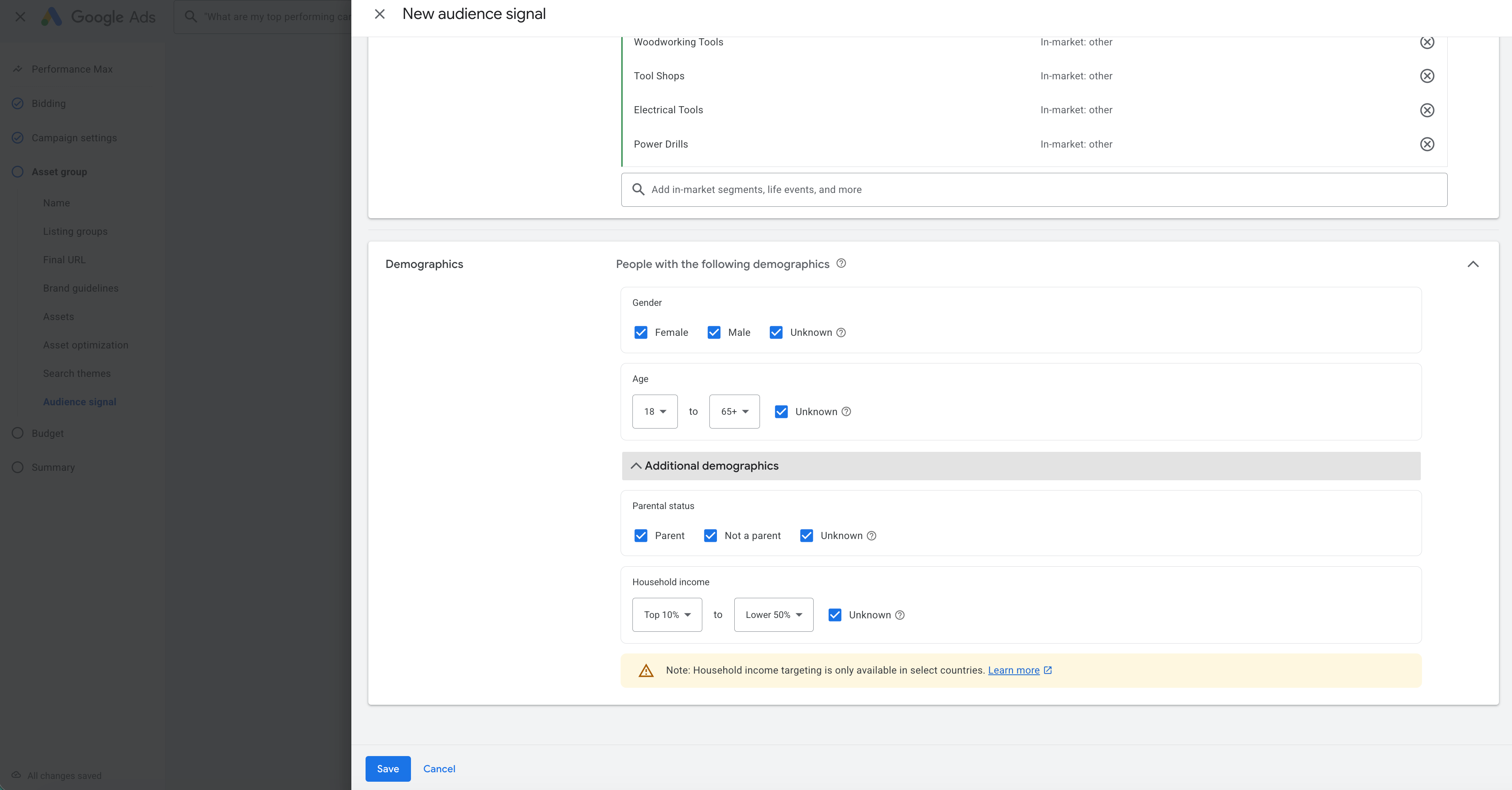Click the external link icon after Learn more

[1048, 670]
